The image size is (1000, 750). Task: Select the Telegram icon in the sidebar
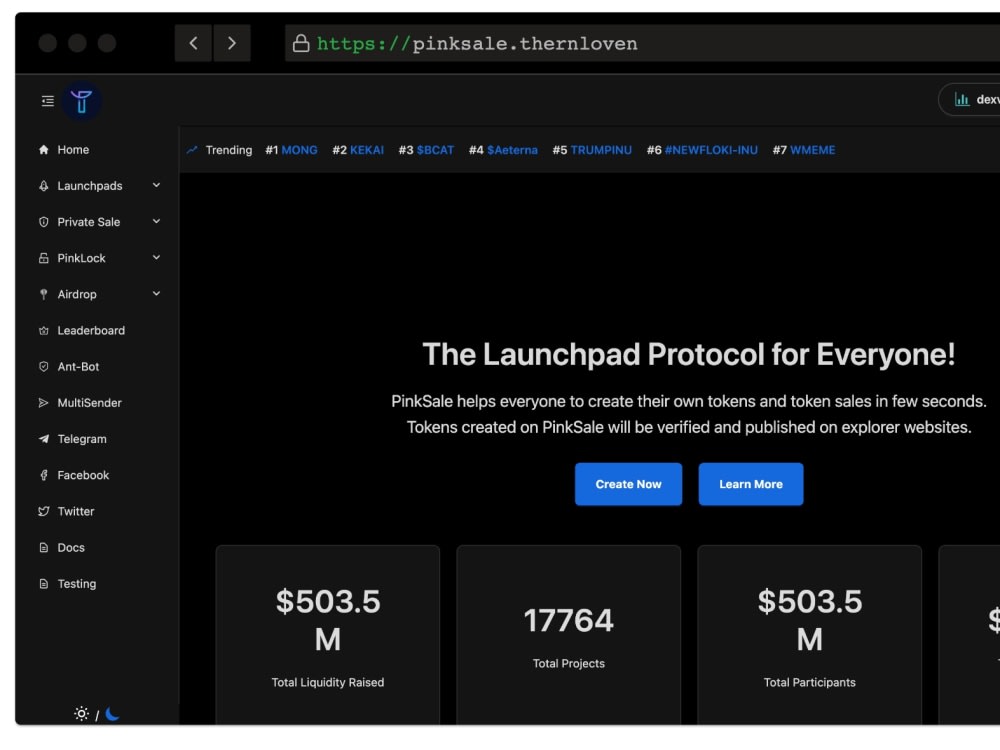[42, 439]
